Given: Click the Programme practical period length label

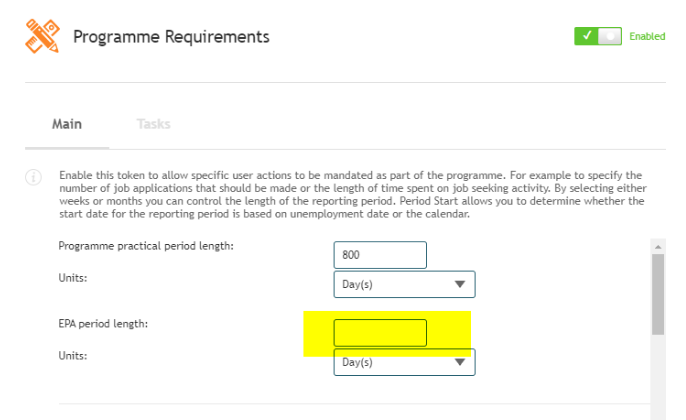Looking at the screenshot, I should point(146,246).
